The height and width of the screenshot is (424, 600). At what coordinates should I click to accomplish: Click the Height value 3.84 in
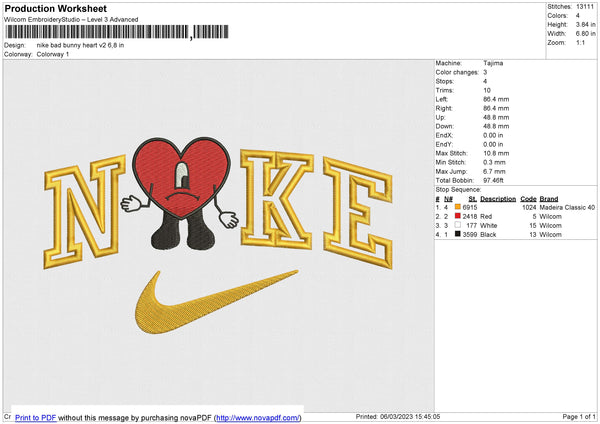tap(585, 24)
